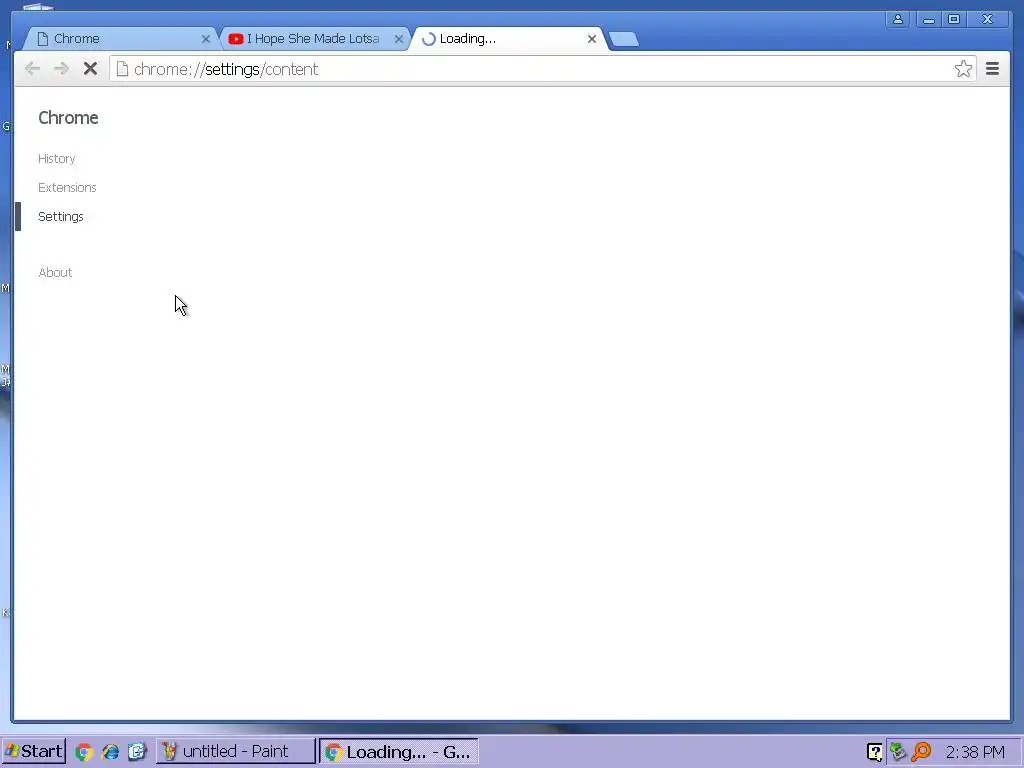Open the Start menu
Screen dimensions: 1024x768
point(33,752)
